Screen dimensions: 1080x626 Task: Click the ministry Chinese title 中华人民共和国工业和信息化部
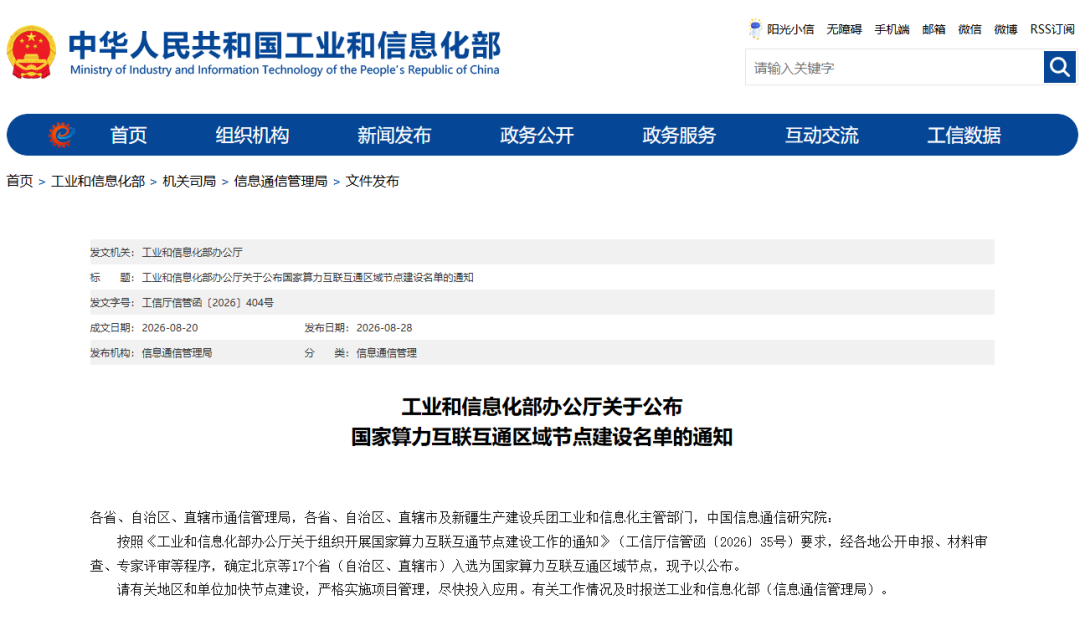[284, 45]
